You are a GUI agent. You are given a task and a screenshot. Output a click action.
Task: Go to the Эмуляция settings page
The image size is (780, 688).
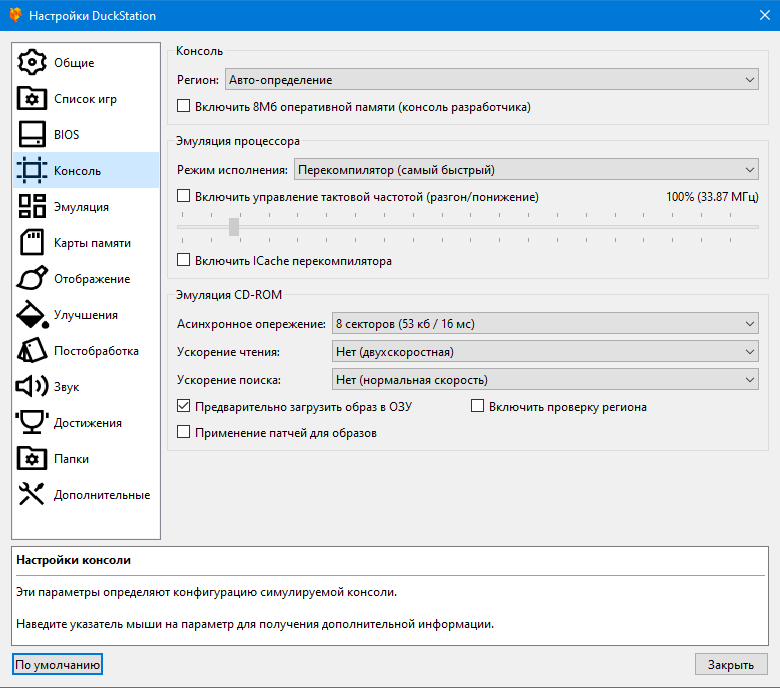86,206
